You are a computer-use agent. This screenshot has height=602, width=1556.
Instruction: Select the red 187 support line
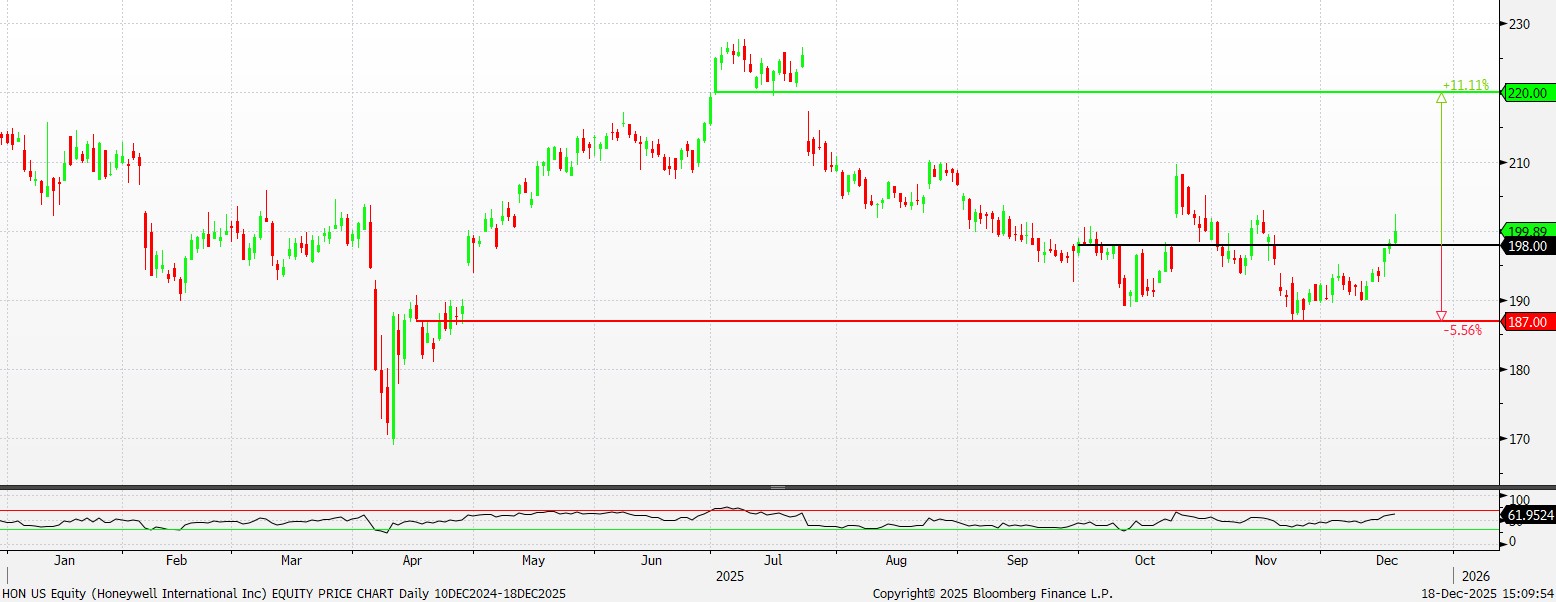(x=959, y=321)
